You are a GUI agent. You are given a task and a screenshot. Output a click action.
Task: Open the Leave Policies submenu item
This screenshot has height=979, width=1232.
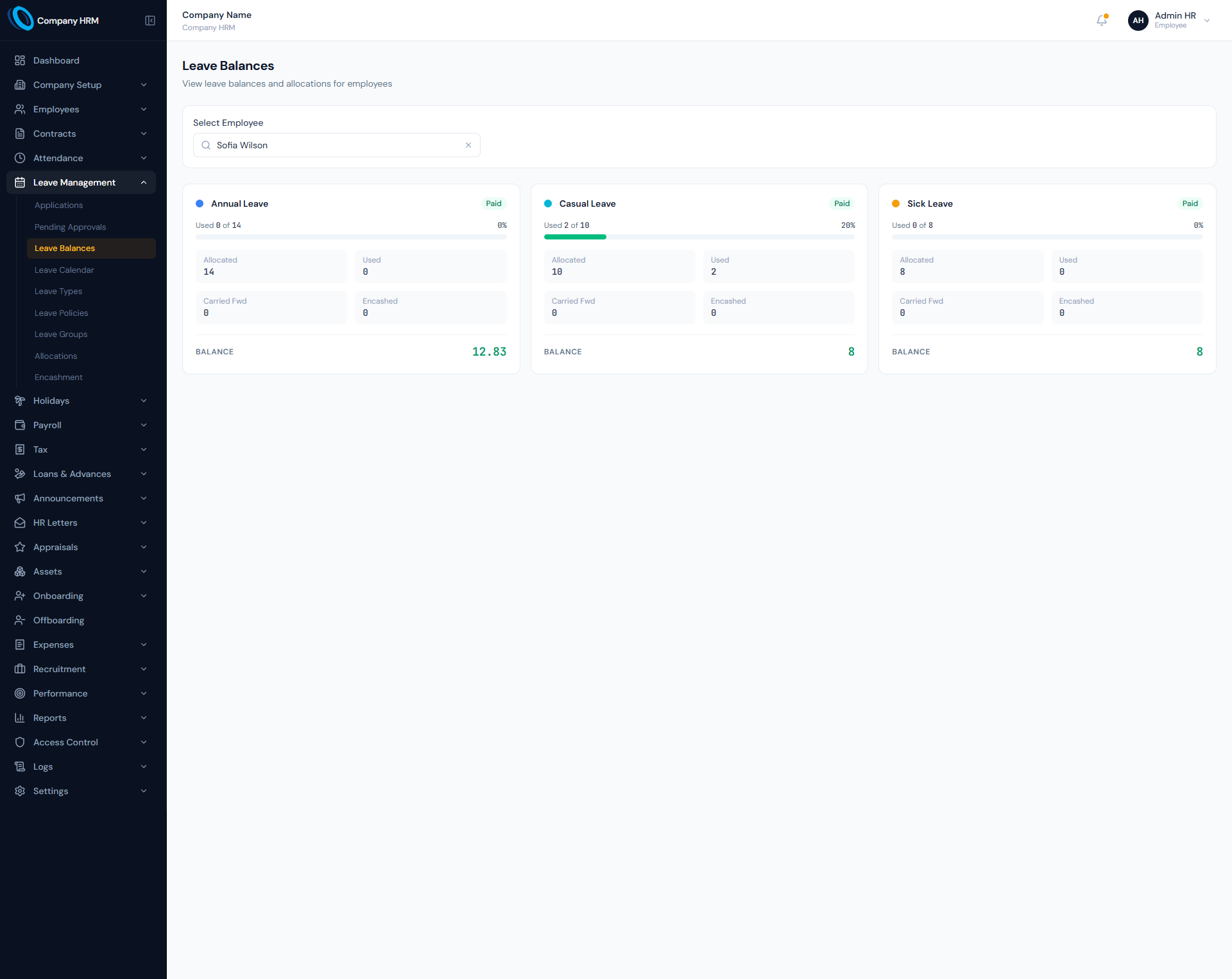pos(91,313)
